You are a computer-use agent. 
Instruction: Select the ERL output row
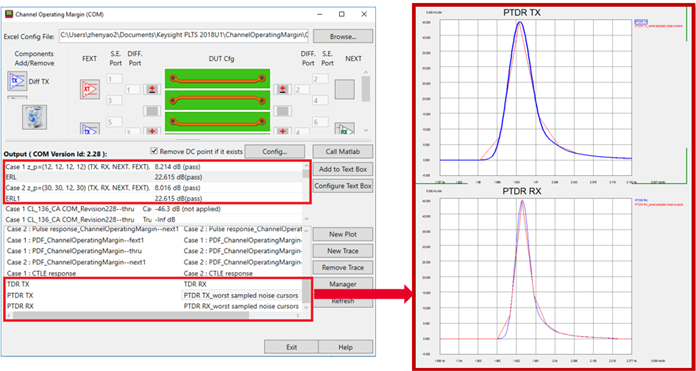coord(153,177)
